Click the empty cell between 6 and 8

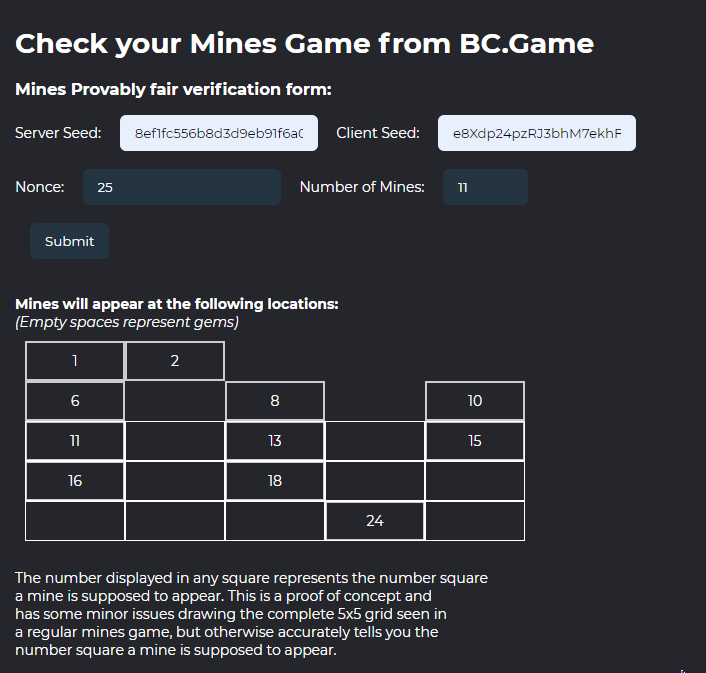[x=175, y=401]
